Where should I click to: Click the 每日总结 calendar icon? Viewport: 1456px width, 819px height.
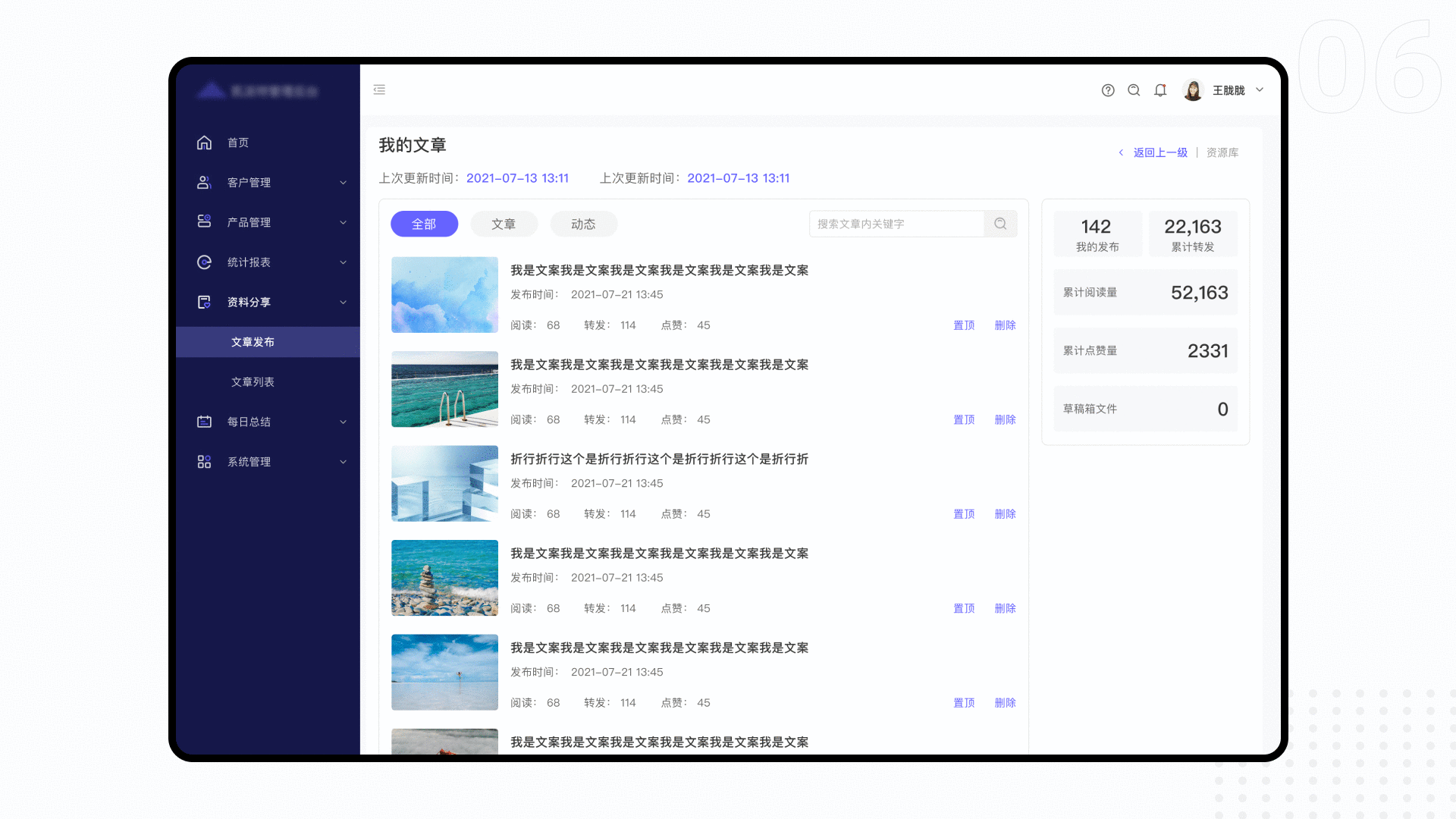tap(204, 422)
